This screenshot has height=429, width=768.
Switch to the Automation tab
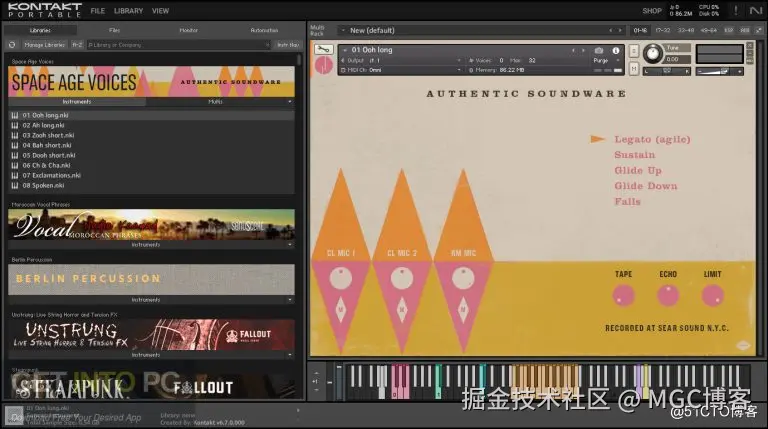click(264, 30)
